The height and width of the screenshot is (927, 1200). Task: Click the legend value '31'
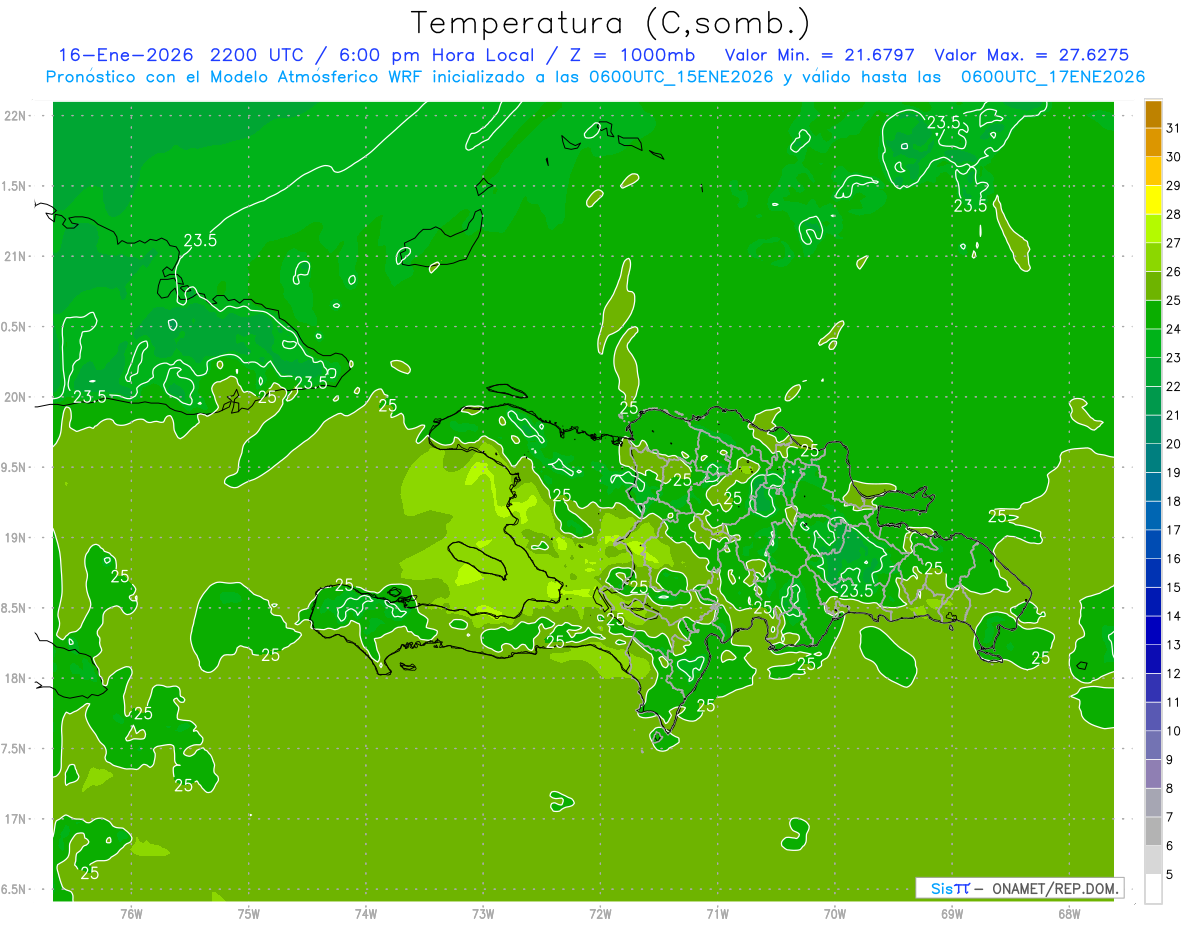[x=1173, y=128]
